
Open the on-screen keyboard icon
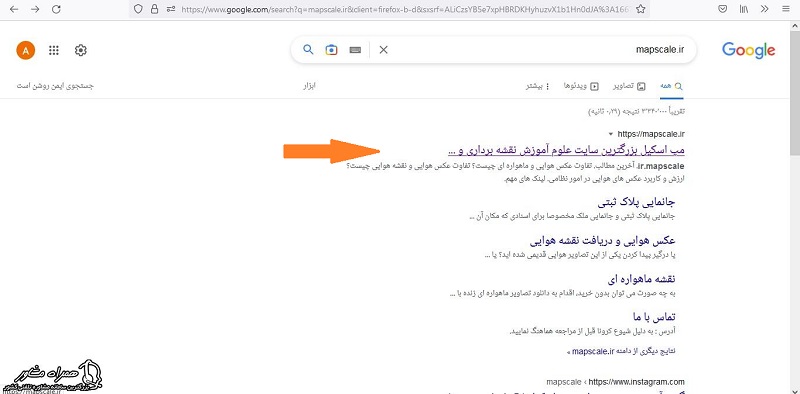(356, 50)
